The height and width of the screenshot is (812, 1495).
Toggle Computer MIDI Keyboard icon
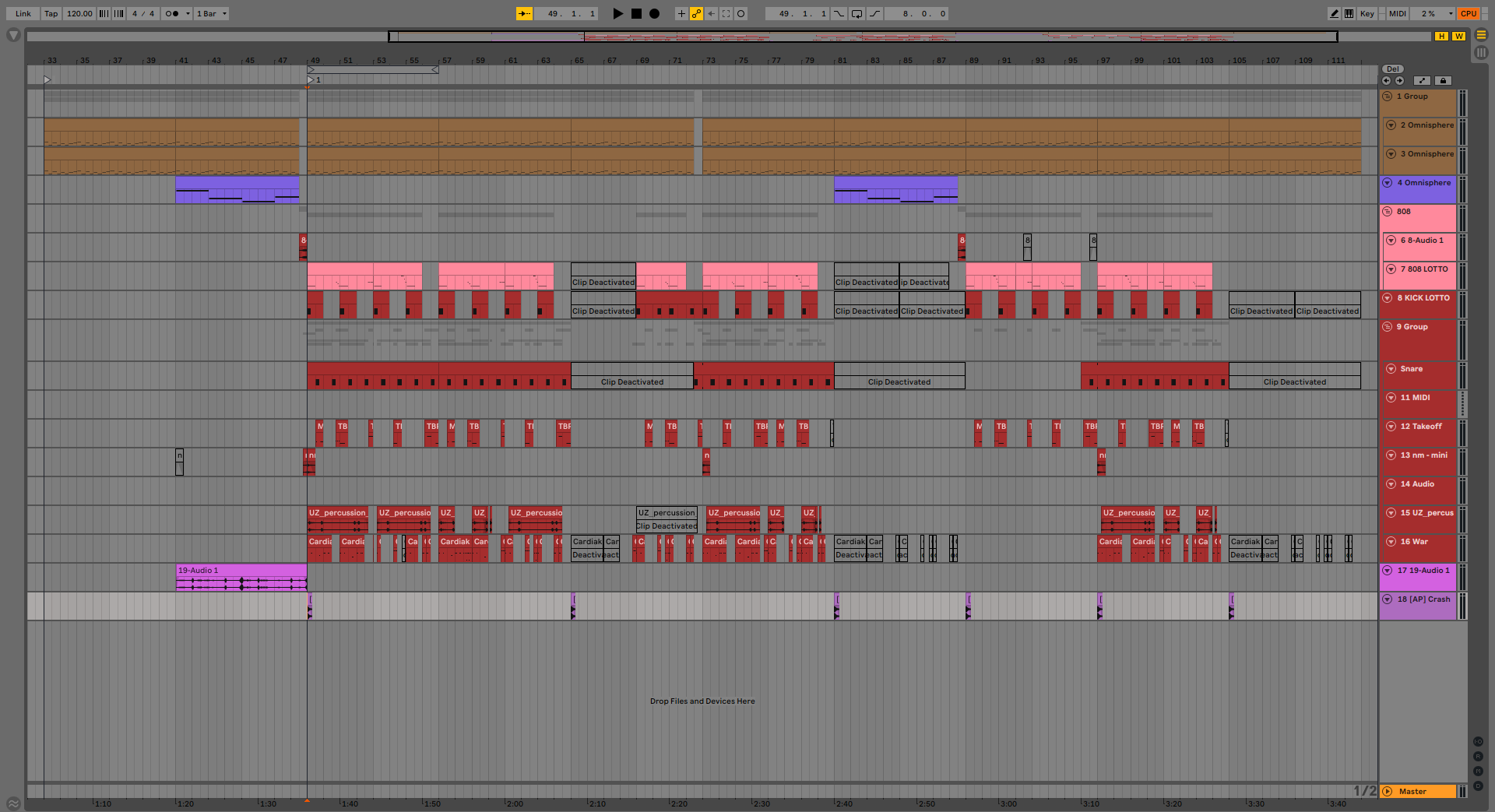(x=1349, y=13)
